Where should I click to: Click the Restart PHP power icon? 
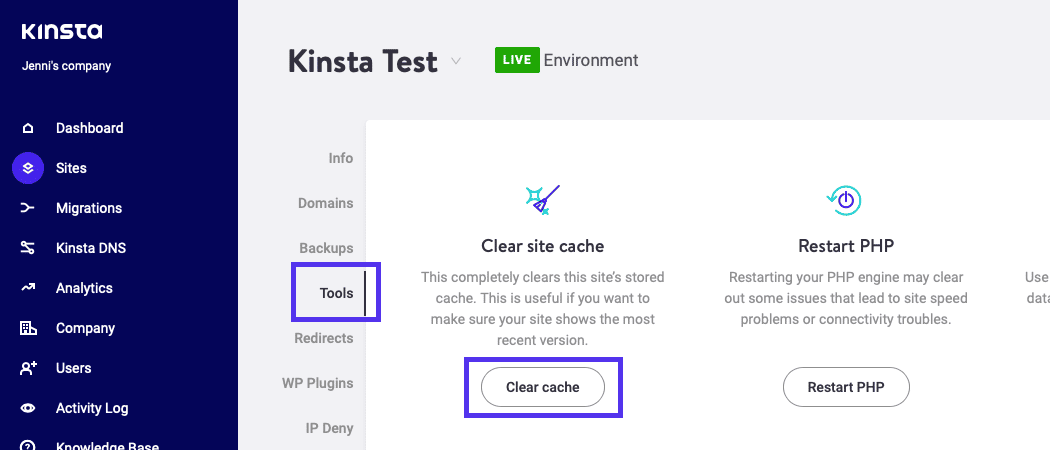click(845, 200)
